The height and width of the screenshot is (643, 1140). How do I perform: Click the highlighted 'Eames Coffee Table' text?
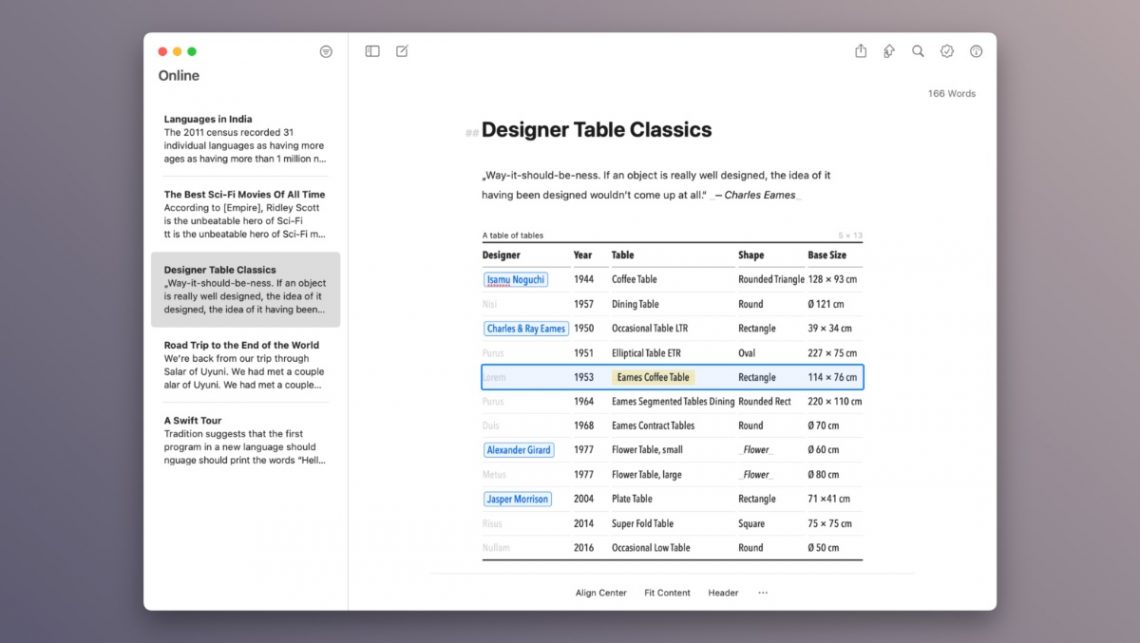(x=655, y=376)
